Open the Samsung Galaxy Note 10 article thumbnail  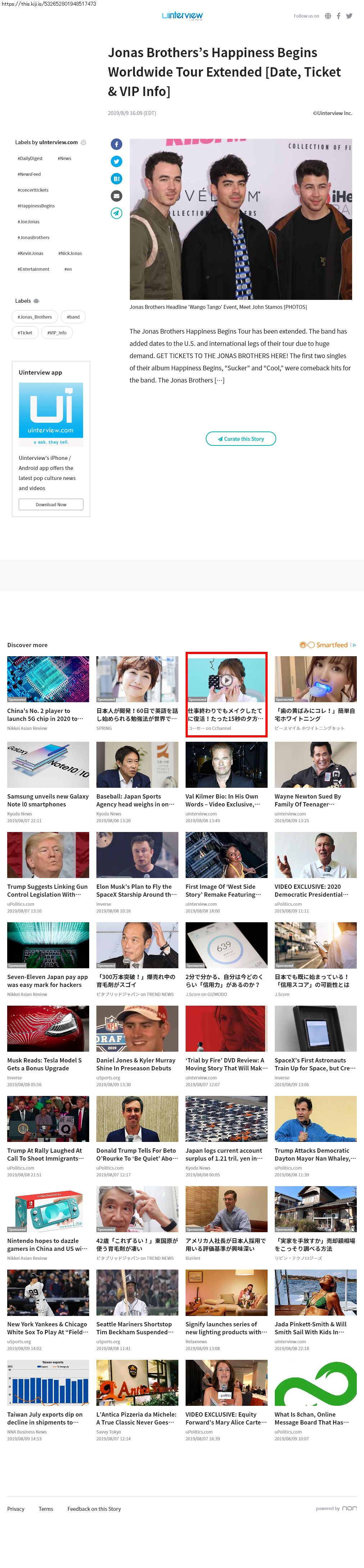point(48,764)
